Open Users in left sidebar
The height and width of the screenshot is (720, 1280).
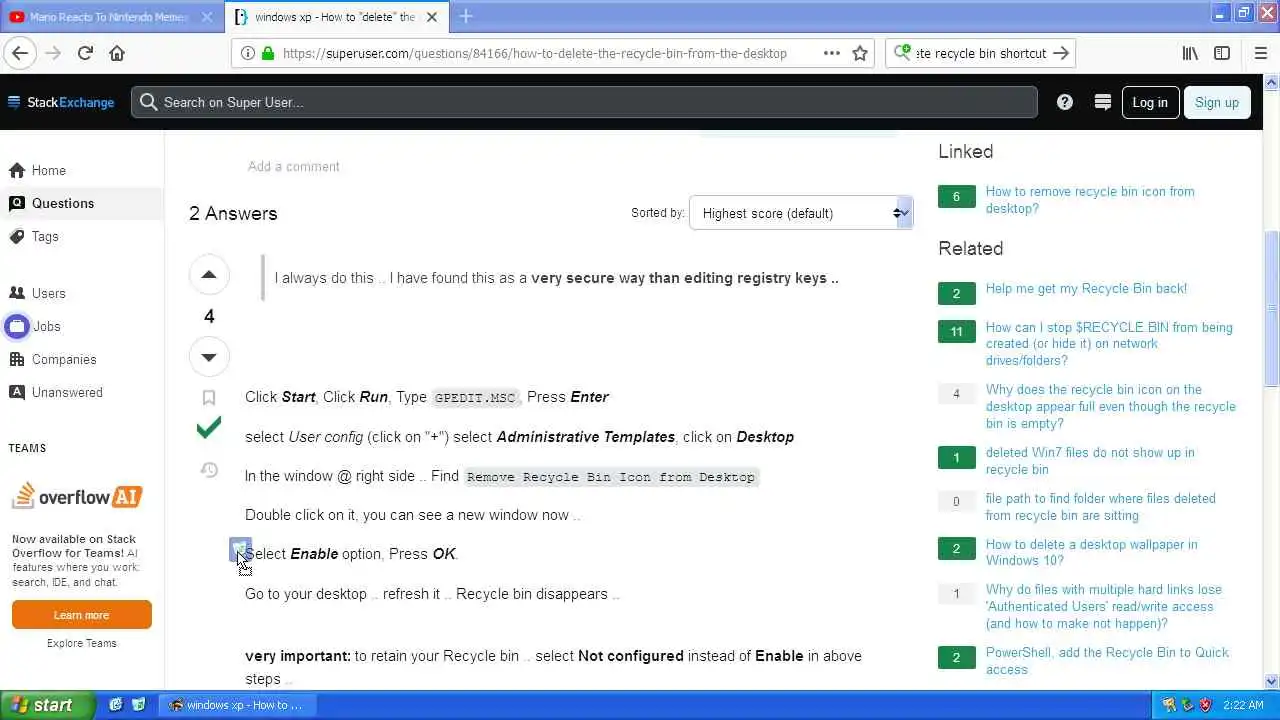pos(48,293)
